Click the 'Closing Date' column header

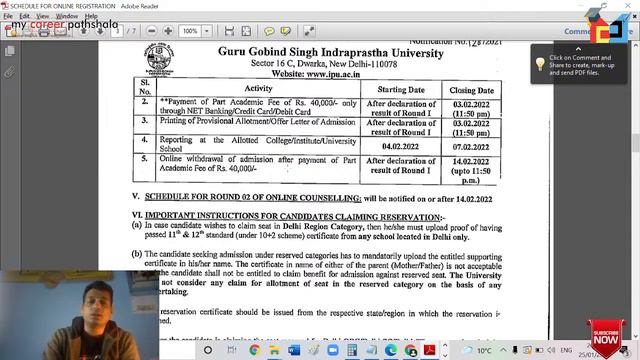(471, 90)
